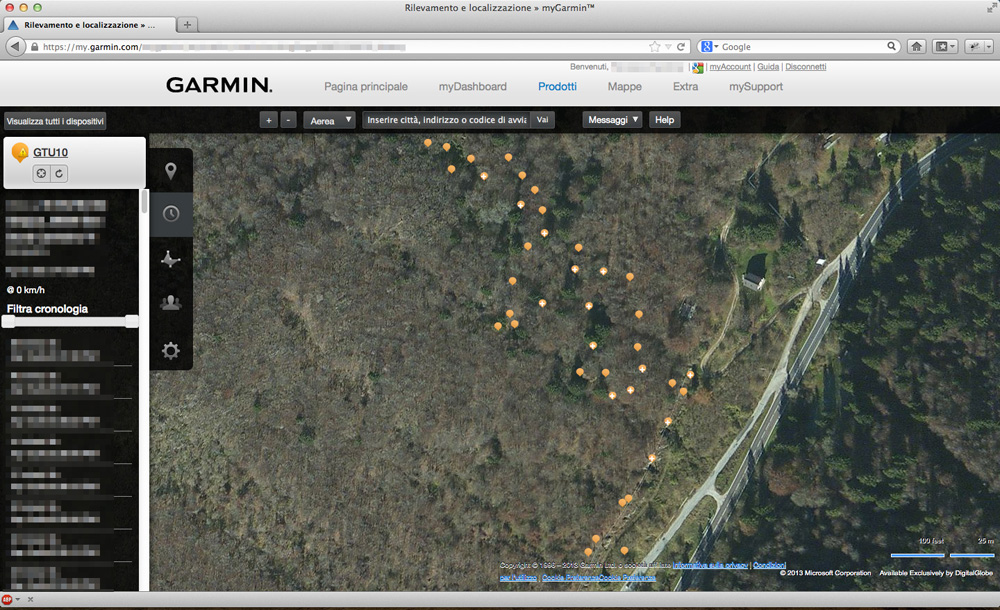
Task: Open the Condizioni link
Action: 769,565
